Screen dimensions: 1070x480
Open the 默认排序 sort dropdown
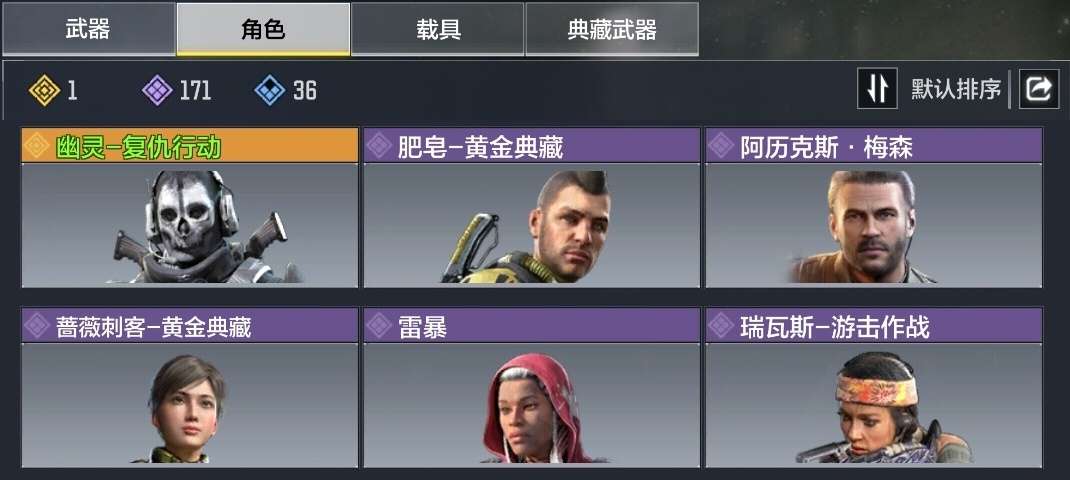point(955,89)
